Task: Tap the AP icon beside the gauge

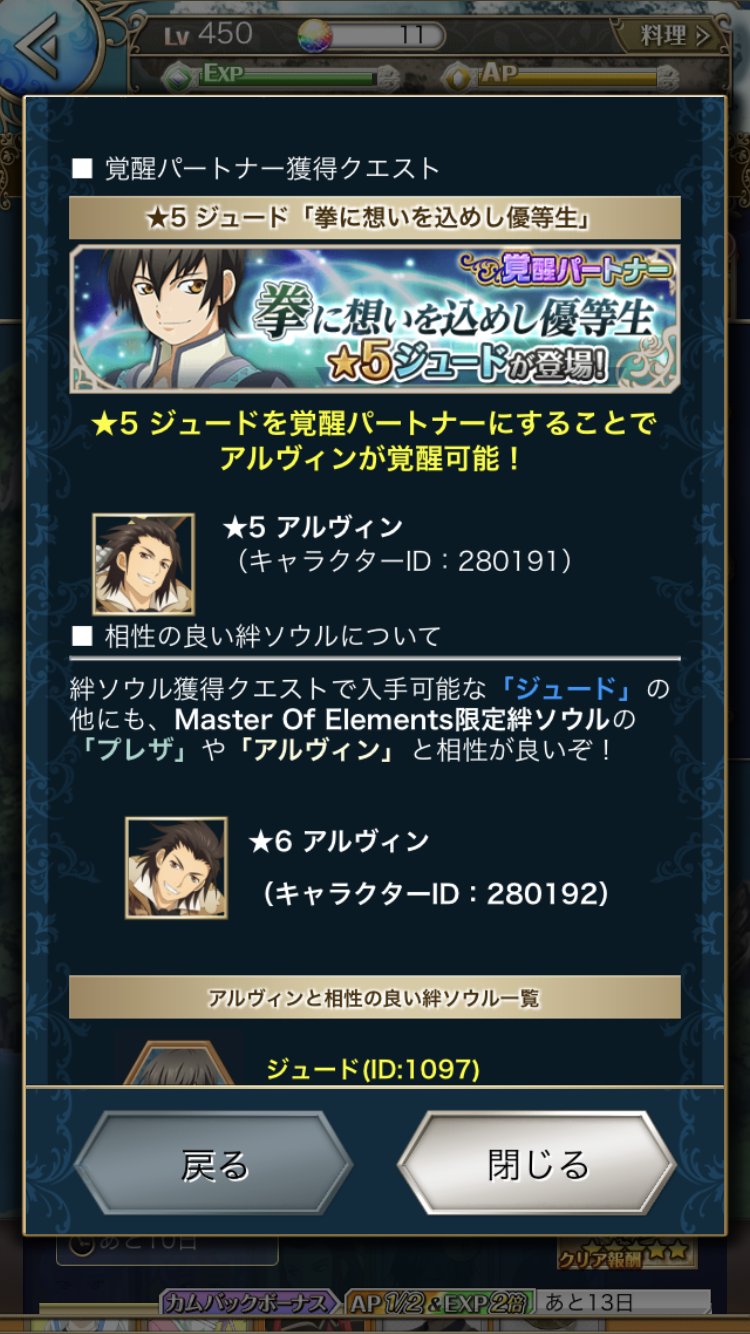Action: tap(458, 76)
